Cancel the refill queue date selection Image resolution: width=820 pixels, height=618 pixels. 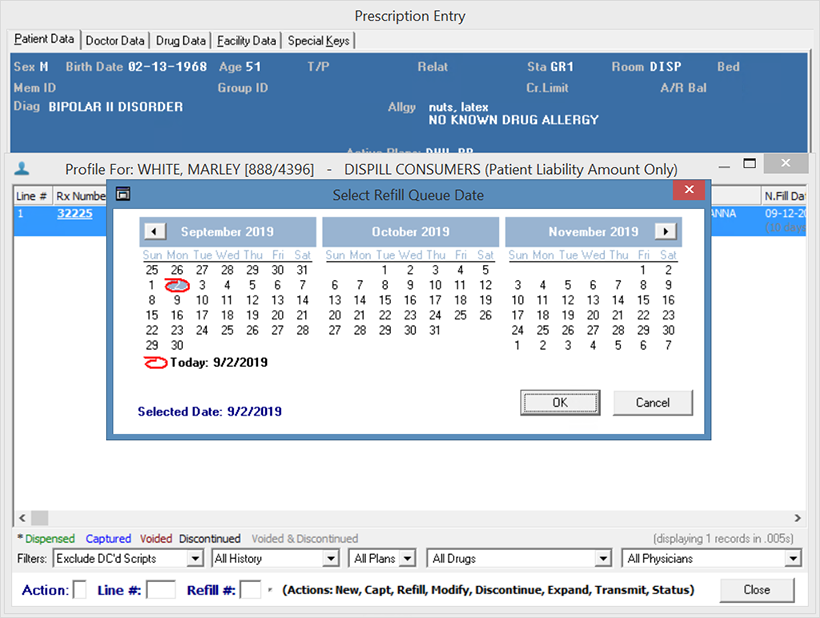653,402
